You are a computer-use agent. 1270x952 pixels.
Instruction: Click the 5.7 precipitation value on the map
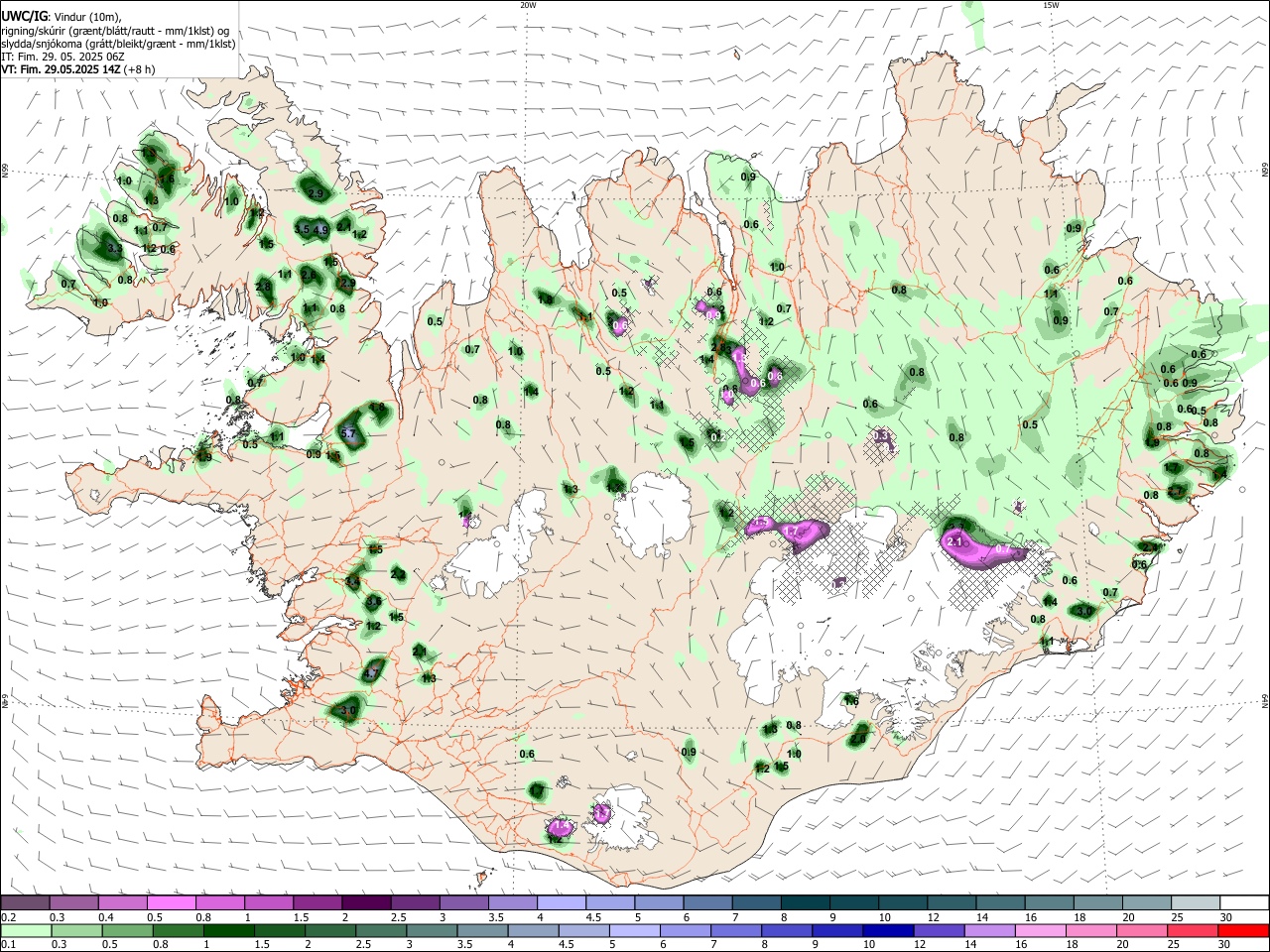point(348,434)
